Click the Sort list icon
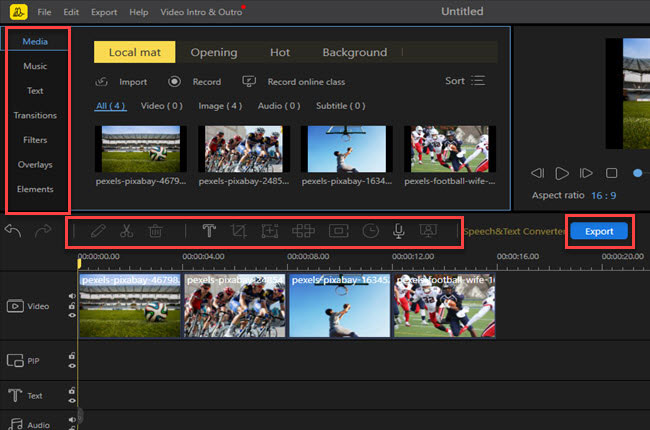The height and width of the screenshot is (430, 650). point(478,80)
